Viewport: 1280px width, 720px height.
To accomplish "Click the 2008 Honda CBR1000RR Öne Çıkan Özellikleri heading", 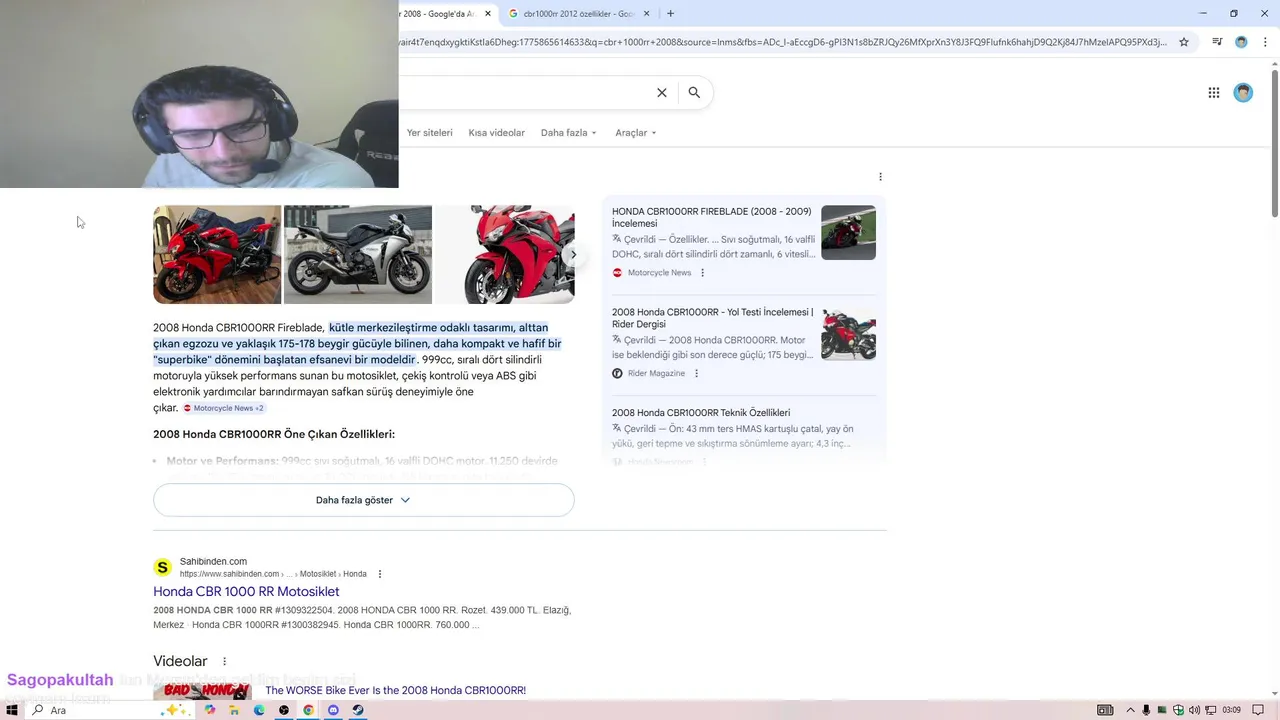I will click(274, 434).
